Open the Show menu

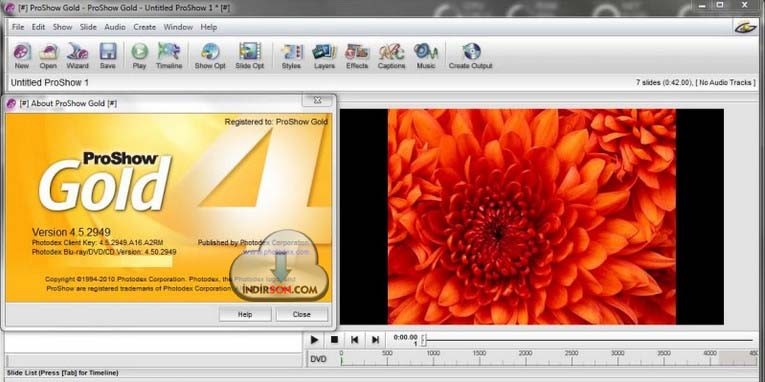click(x=62, y=27)
